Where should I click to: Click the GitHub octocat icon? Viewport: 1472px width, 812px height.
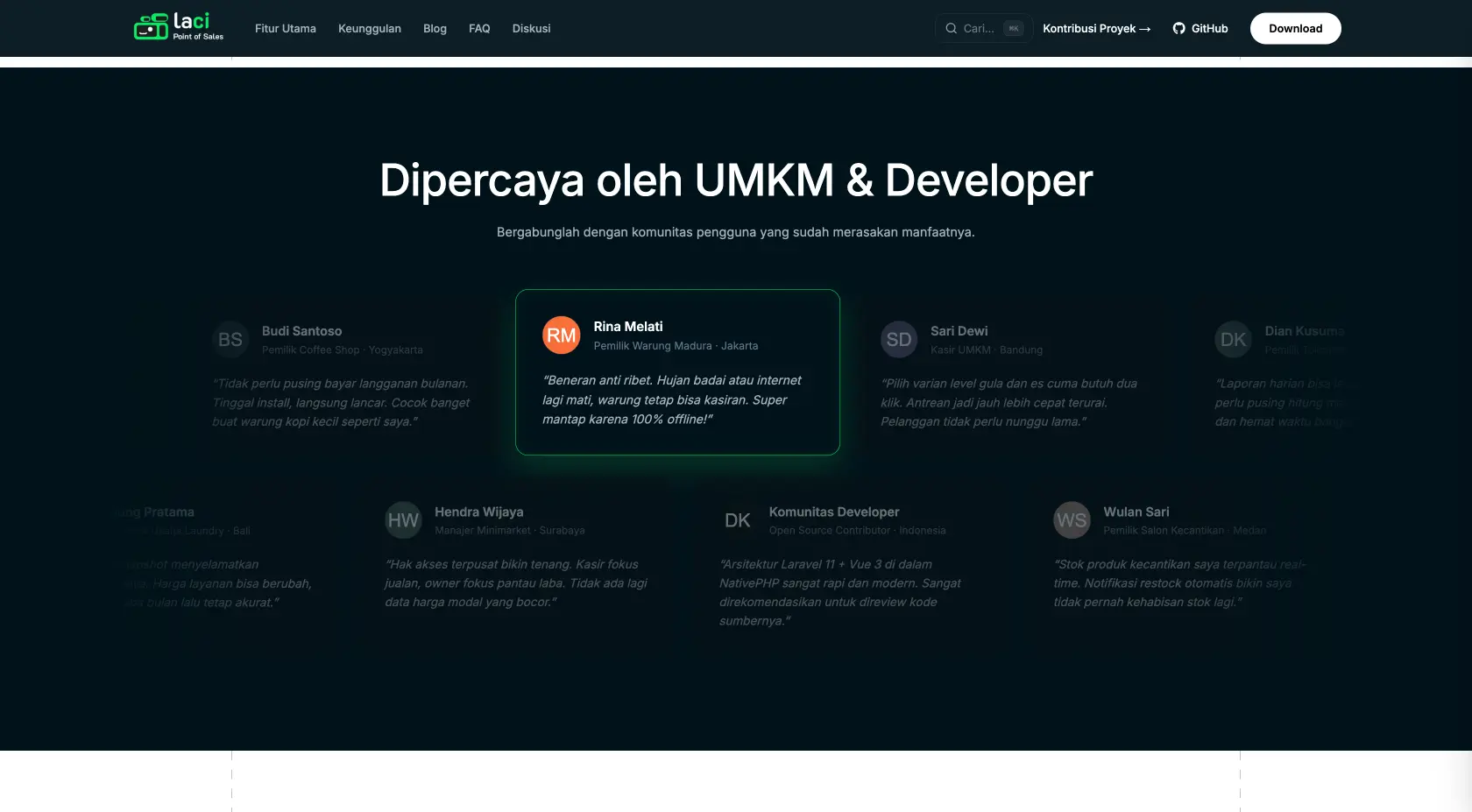coord(1179,29)
